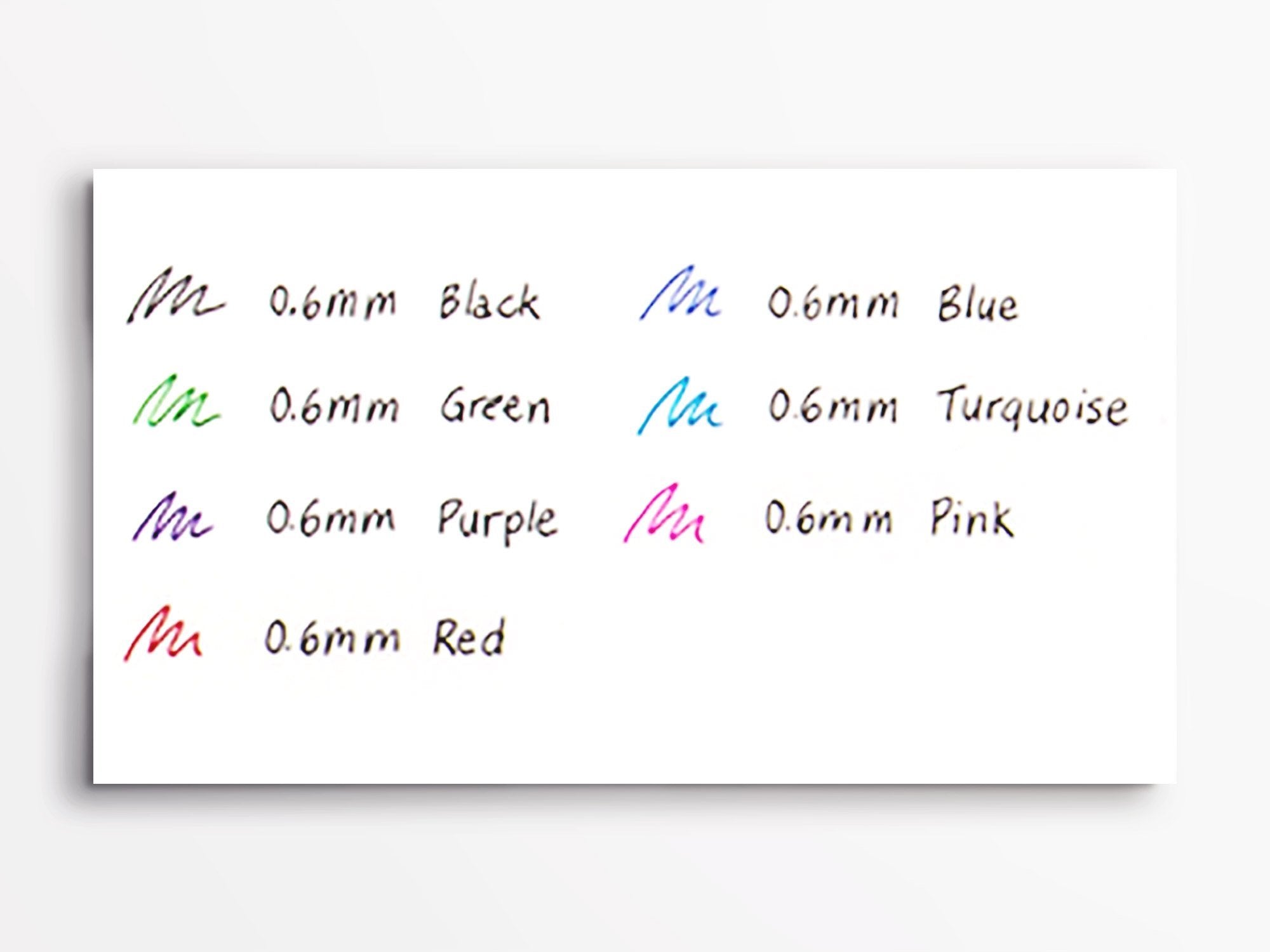1270x952 pixels.
Task: Select the handwritten word "Blue"
Action: [x=978, y=305]
